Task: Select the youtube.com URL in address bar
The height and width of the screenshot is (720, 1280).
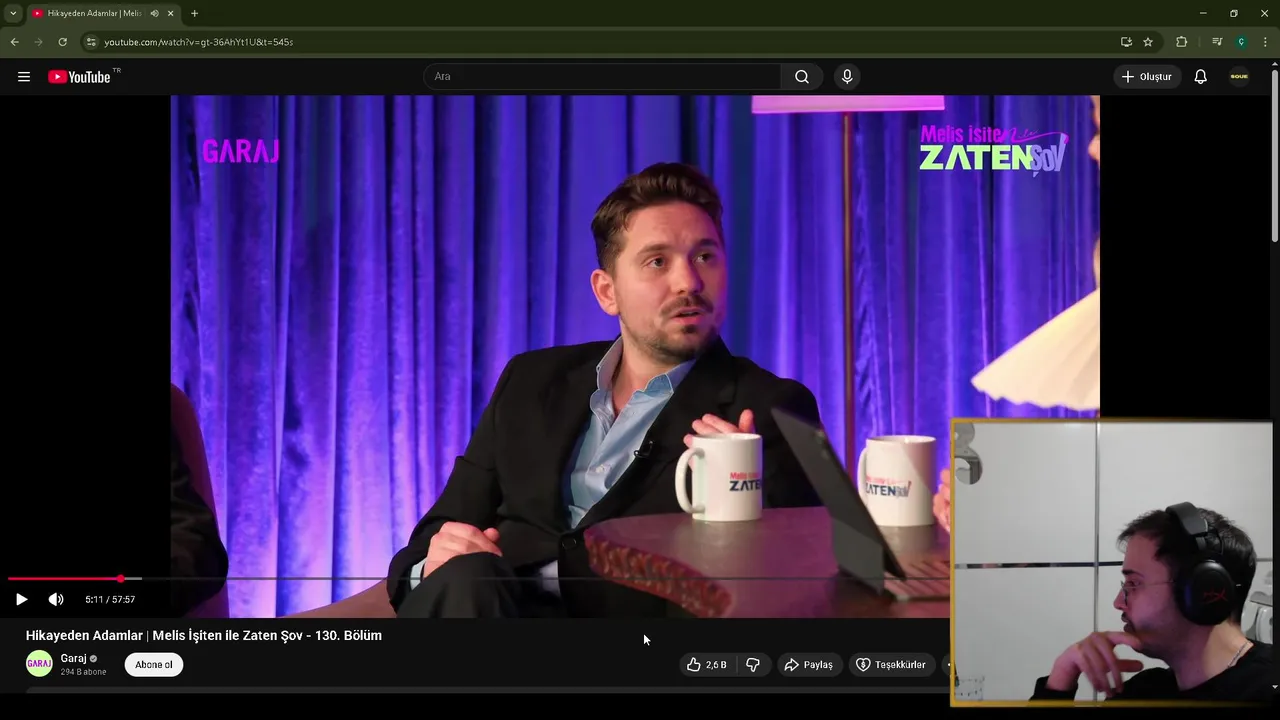Action: click(198, 42)
